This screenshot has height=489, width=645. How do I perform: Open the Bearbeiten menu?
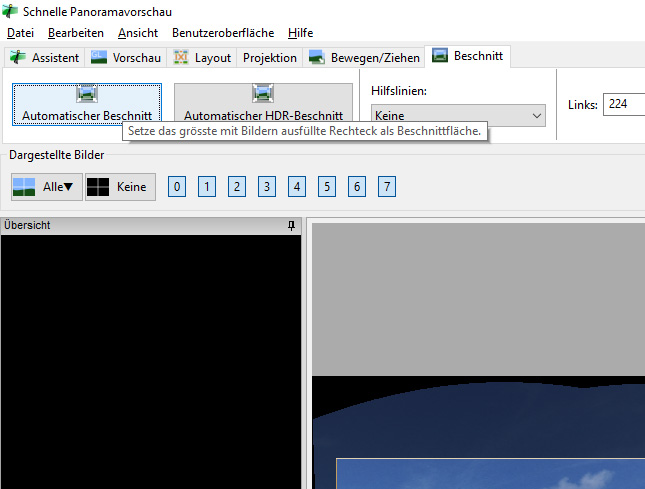click(76, 33)
